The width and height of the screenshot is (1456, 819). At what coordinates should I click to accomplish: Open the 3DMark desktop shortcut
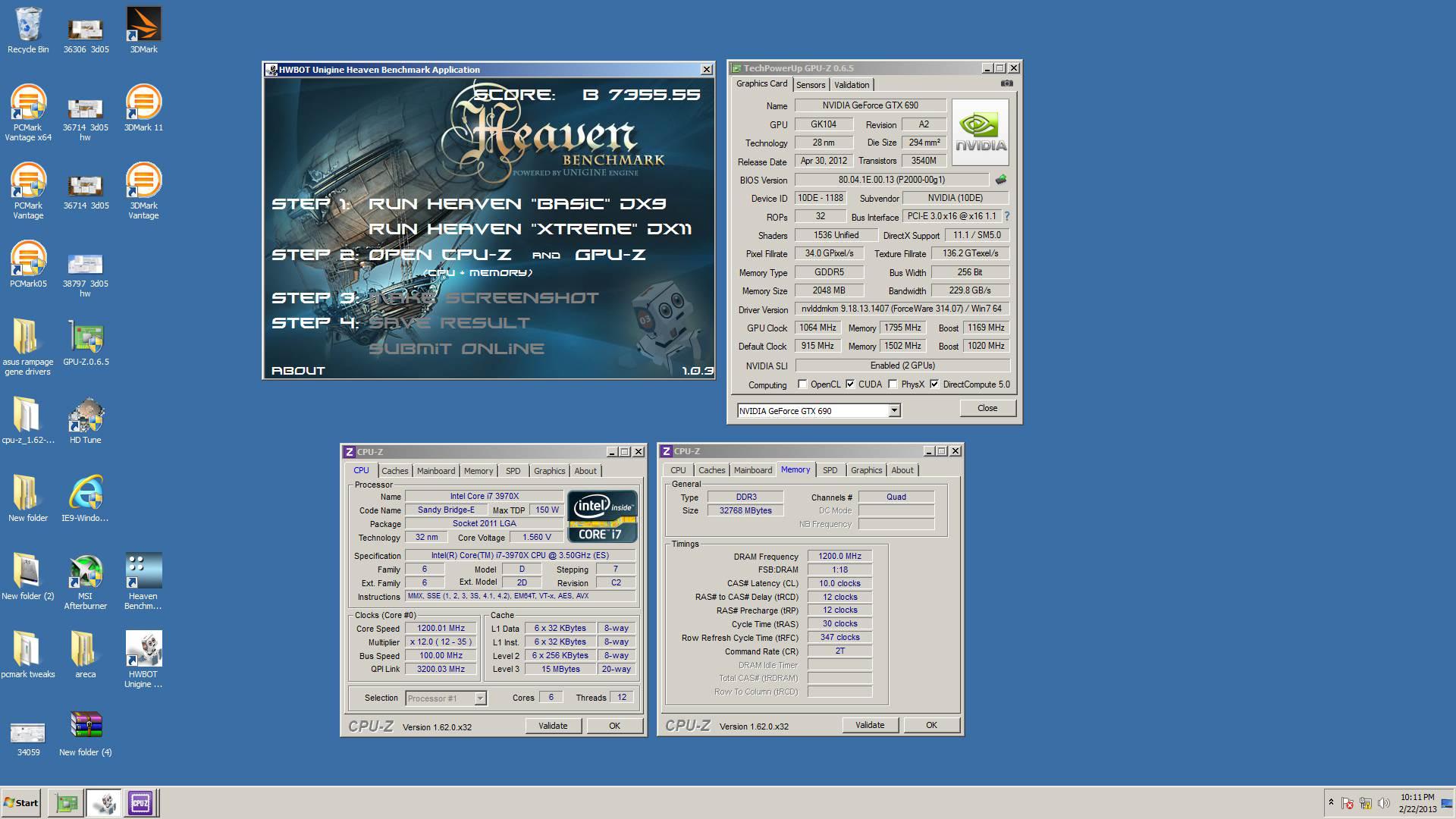143,30
